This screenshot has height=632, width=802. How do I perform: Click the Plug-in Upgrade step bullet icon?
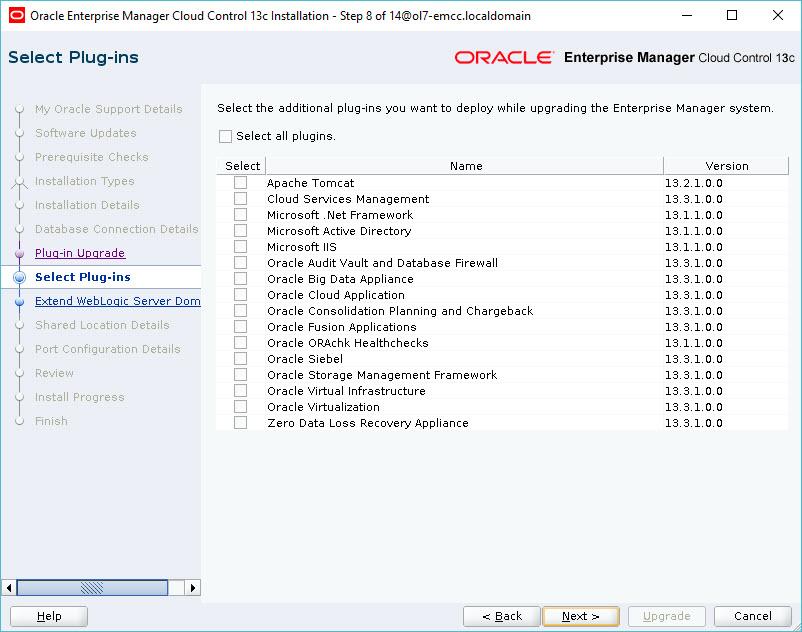(19, 253)
